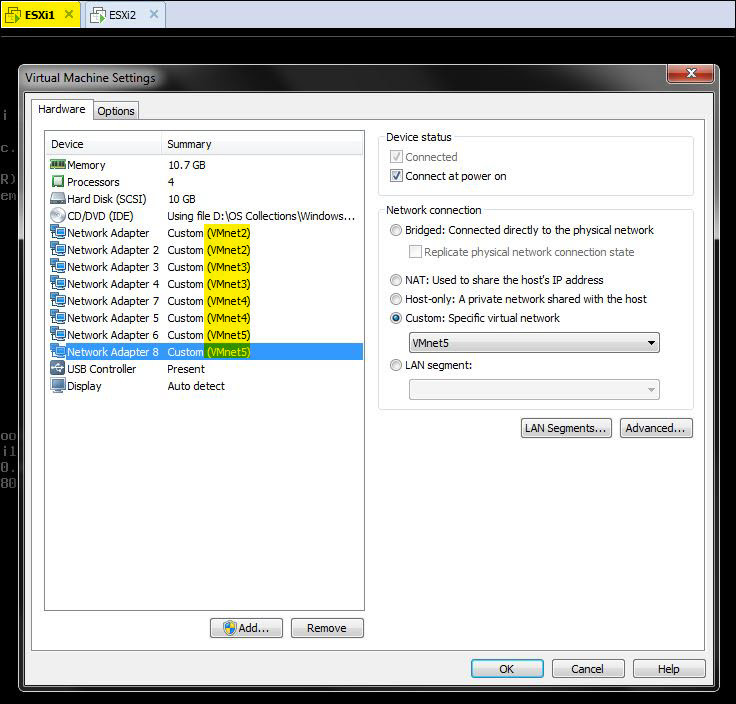Screen dimensions: 736x704
Task: Select the Processors row summary value 4
Action: click(x=171, y=182)
